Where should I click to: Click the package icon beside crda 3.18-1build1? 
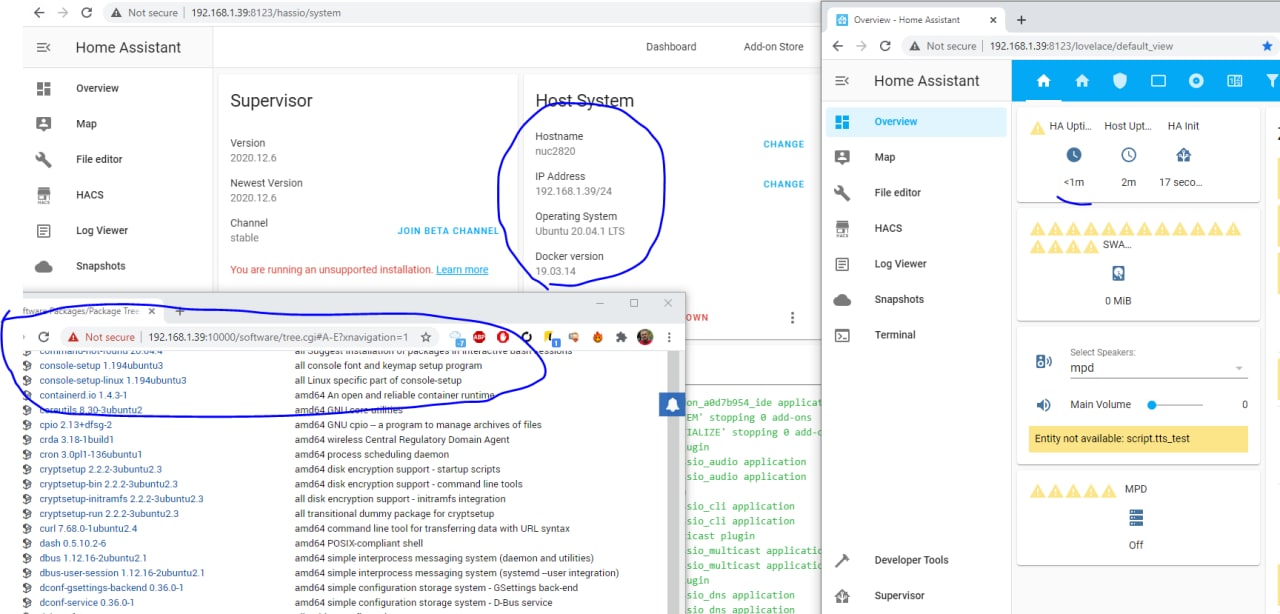28,439
